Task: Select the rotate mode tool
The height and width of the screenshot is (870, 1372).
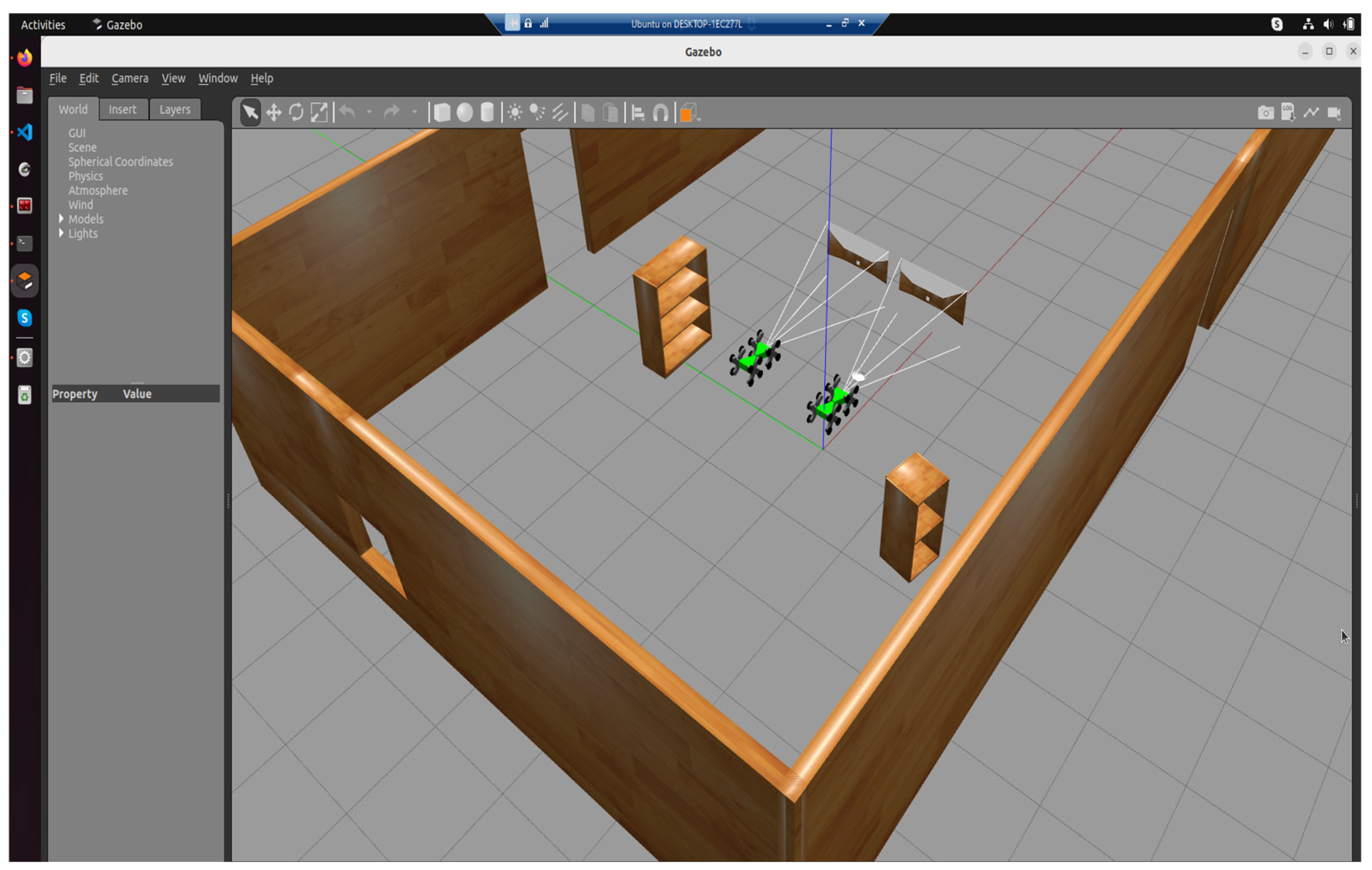Action: [296, 112]
